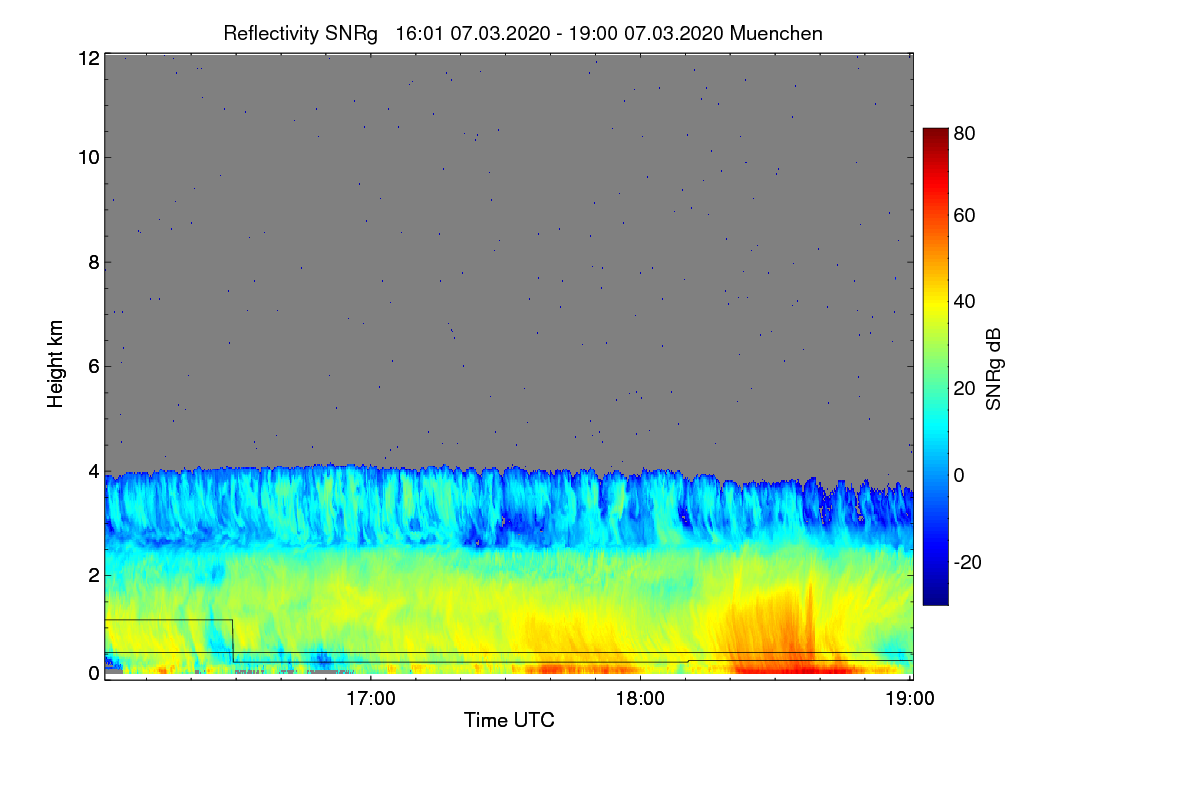Click the 8 height tick label

pyautogui.click(x=94, y=262)
